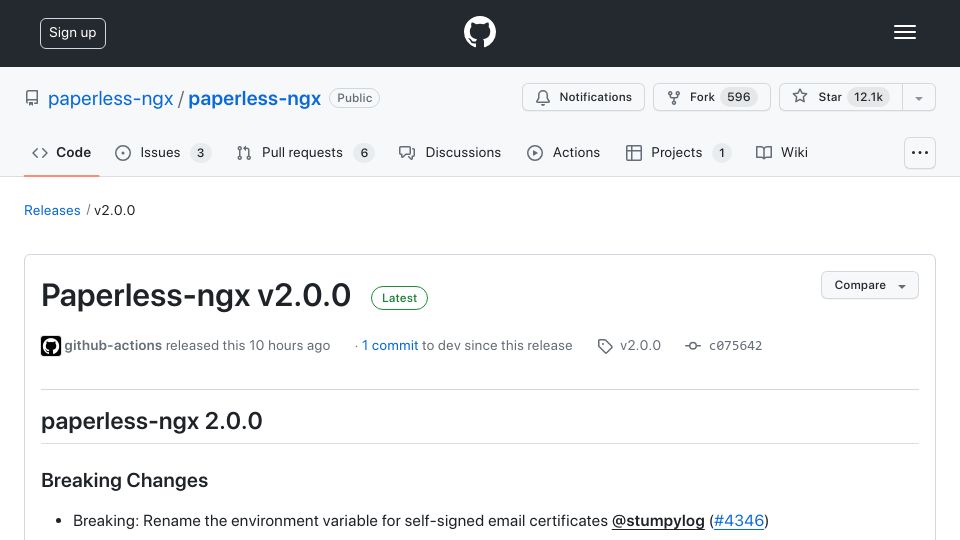The height and width of the screenshot is (540, 960).
Task: Open the Compare dropdown
Action: [869, 285]
